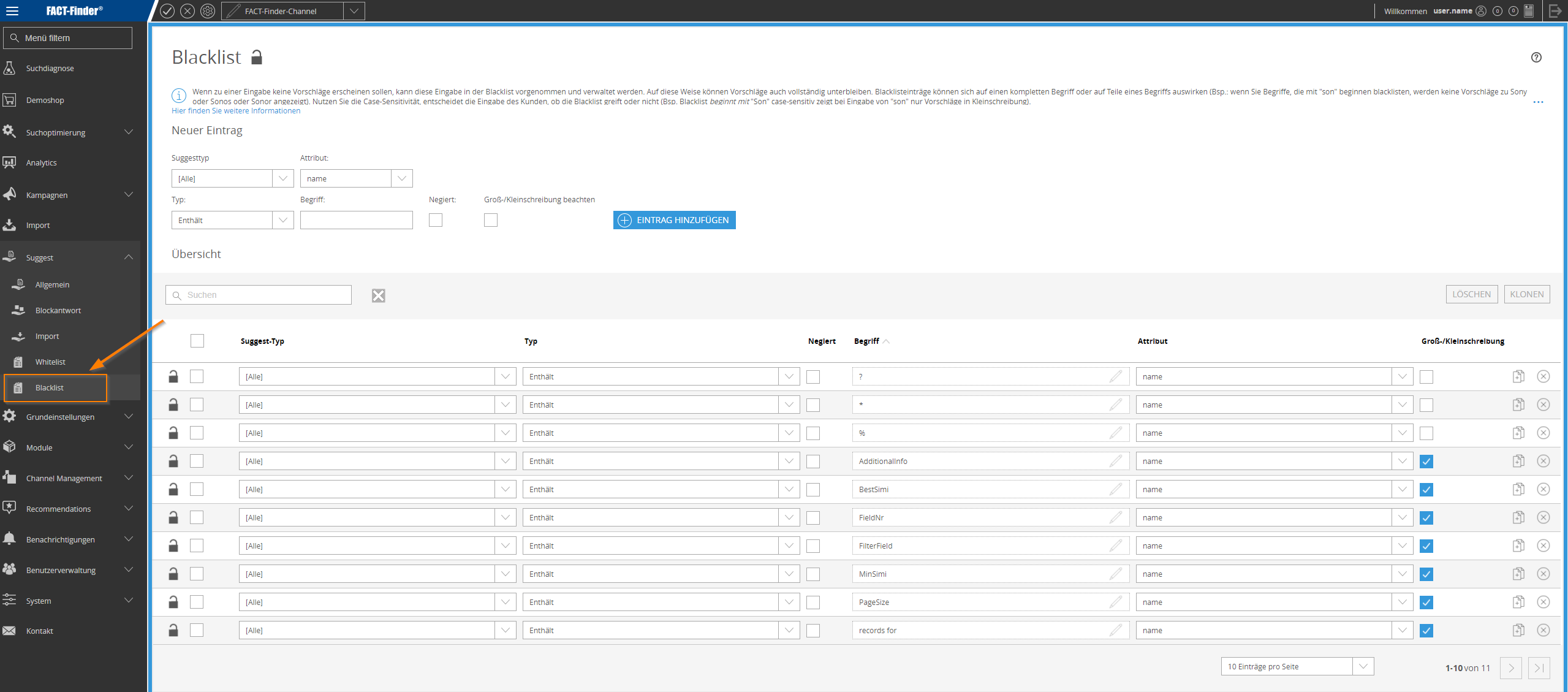Select all rows with header checkbox

pos(197,341)
